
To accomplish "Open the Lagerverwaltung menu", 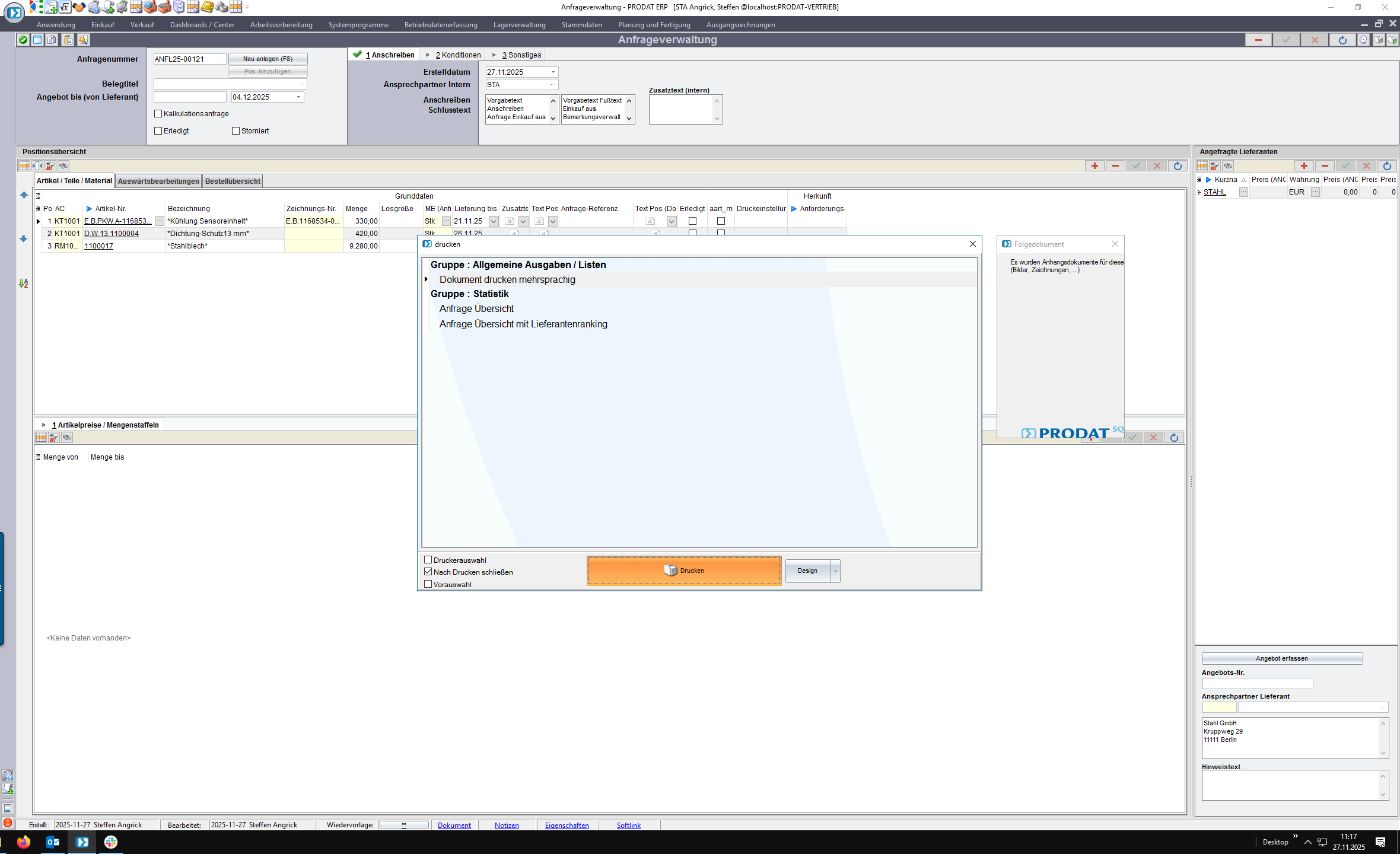I will click(x=519, y=25).
